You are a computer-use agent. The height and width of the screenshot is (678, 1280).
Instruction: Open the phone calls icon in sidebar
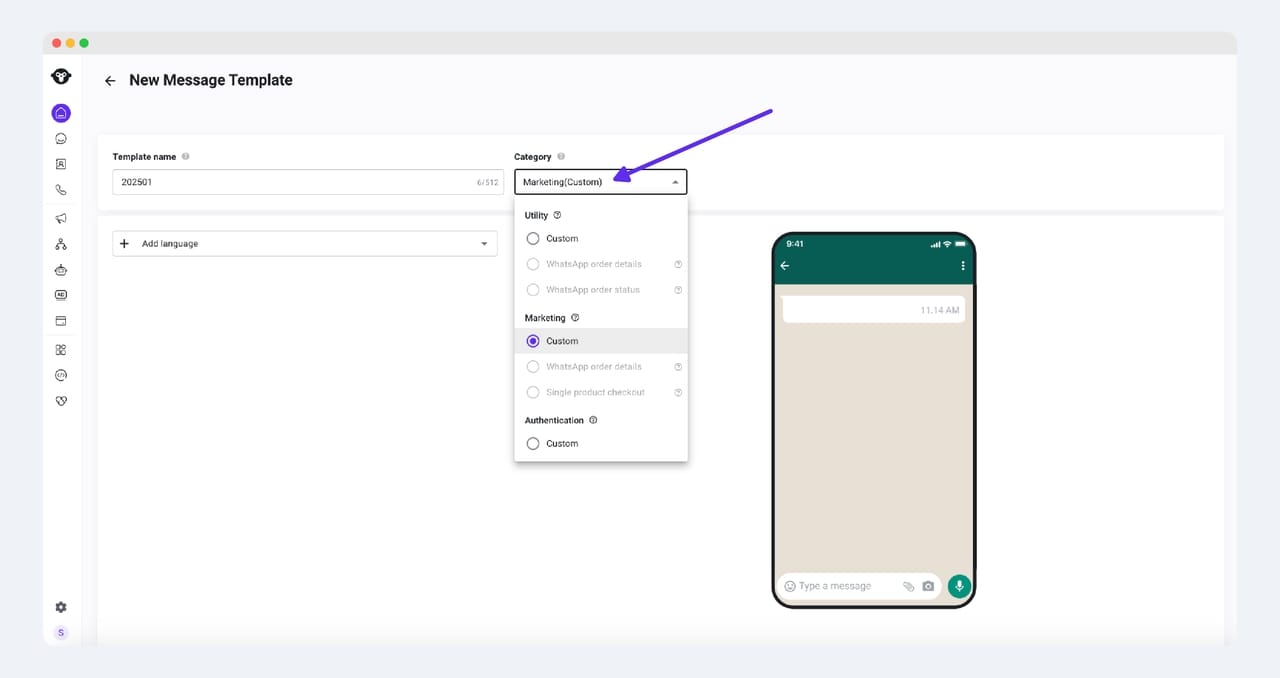[61, 190]
